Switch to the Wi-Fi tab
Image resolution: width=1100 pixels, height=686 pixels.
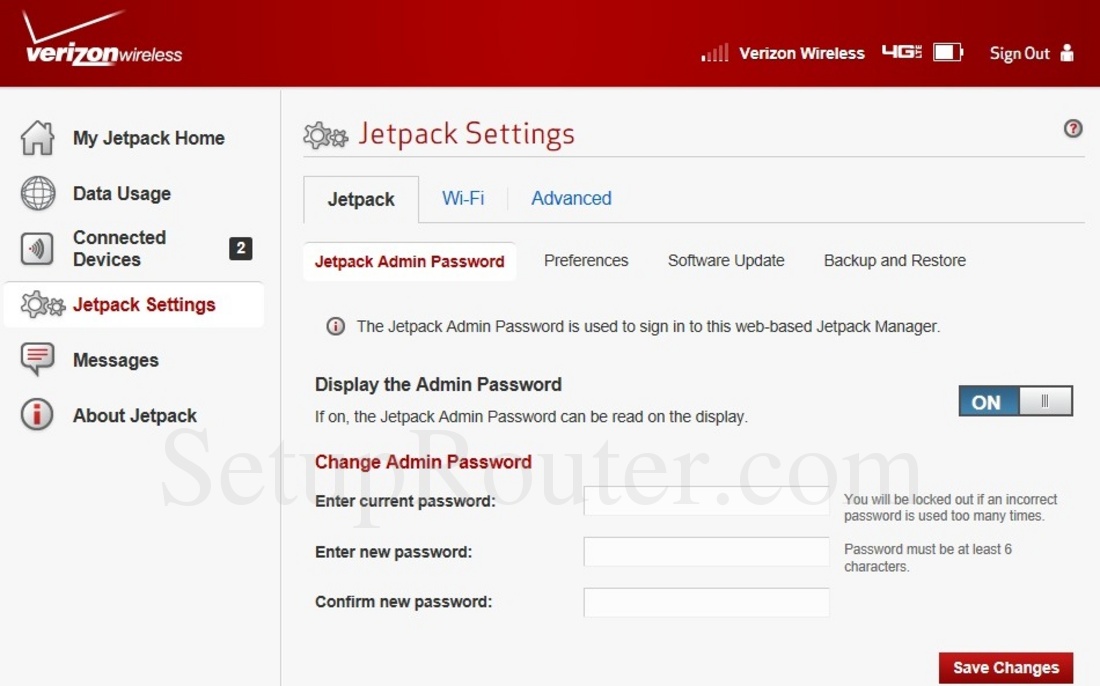(x=463, y=198)
